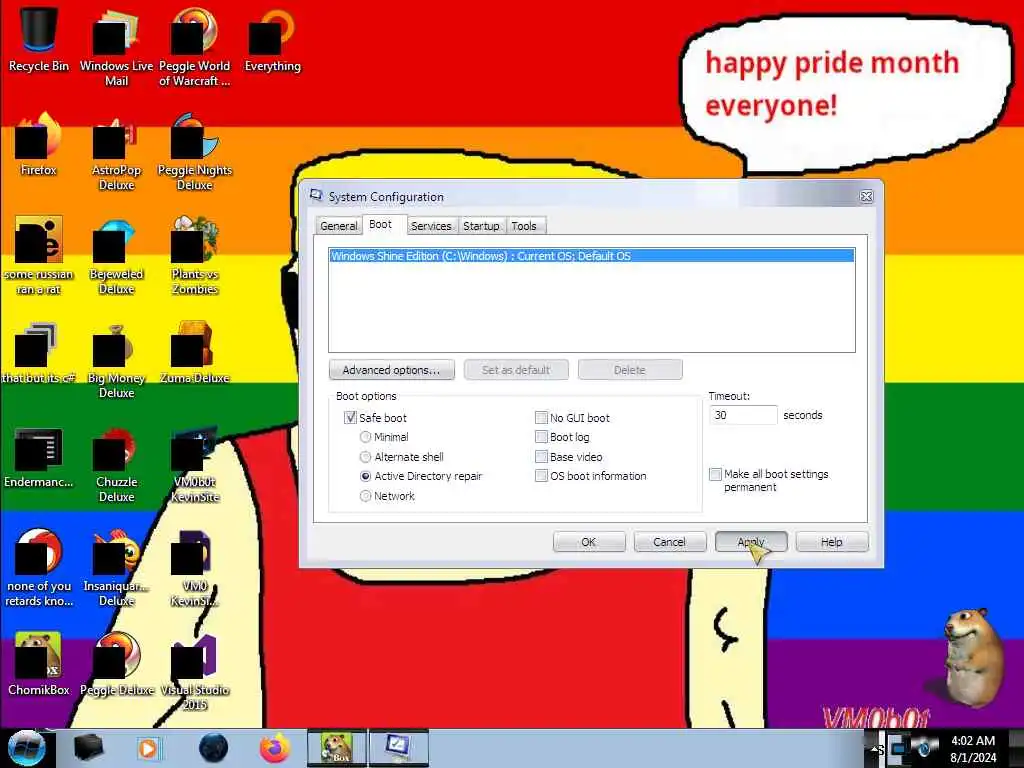Open the Windows Start orb
Image resolution: width=1024 pixels, height=768 pixels.
click(x=26, y=748)
